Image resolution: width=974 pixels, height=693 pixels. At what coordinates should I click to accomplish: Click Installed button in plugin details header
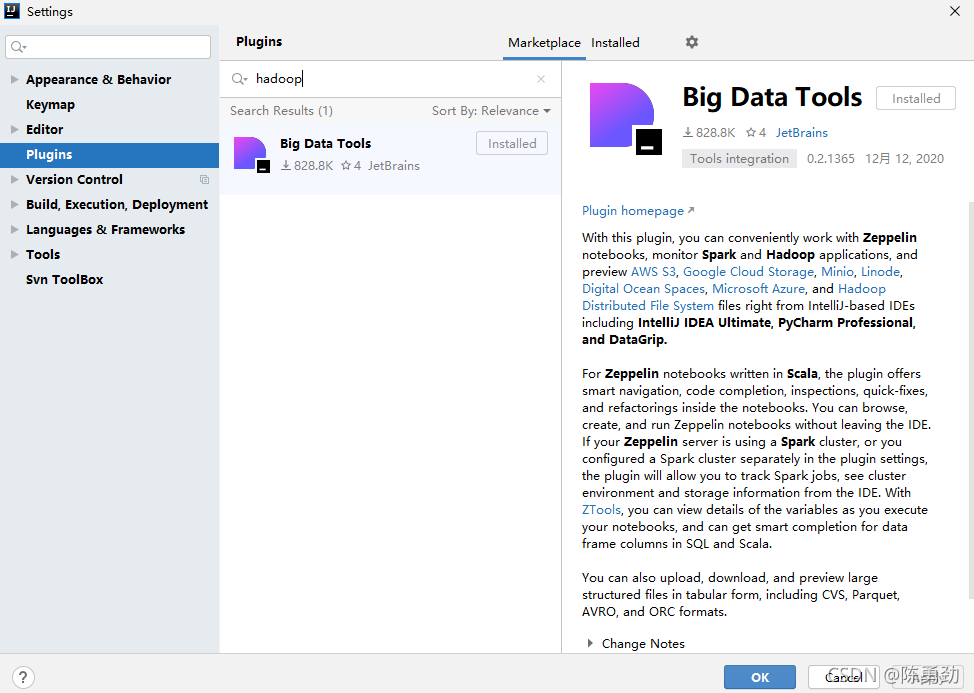[x=916, y=98]
